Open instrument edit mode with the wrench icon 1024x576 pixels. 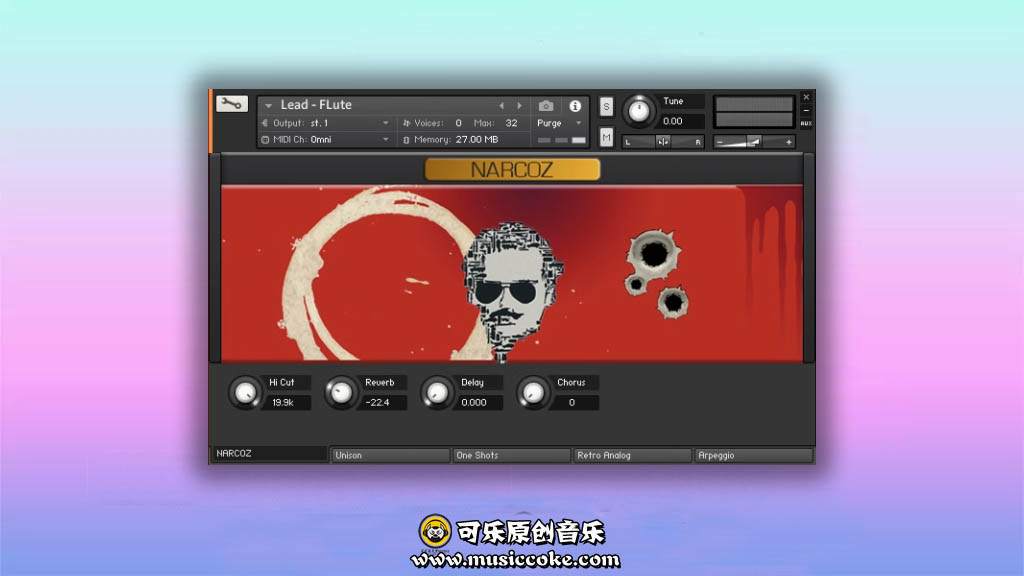(232, 103)
